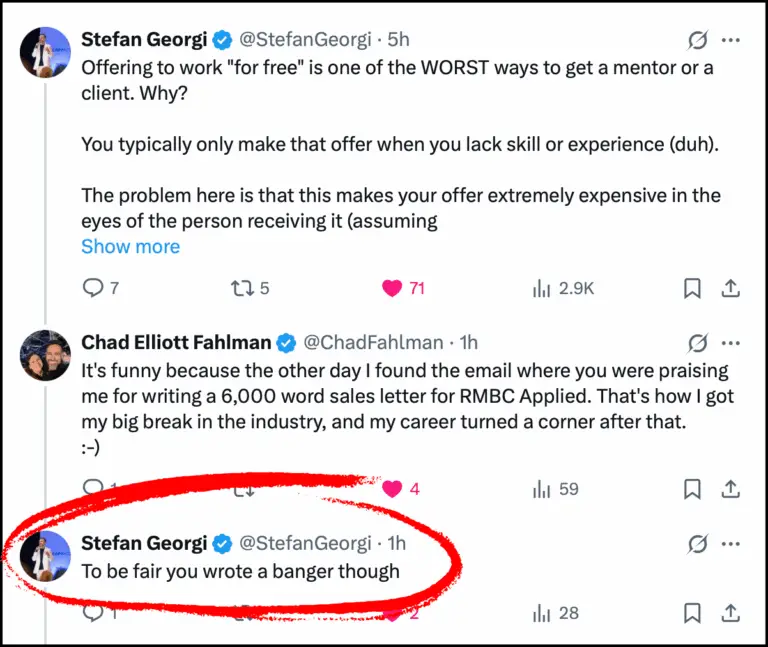
Task: Share Chad Fahlman's reply
Action: (x=731, y=489)
